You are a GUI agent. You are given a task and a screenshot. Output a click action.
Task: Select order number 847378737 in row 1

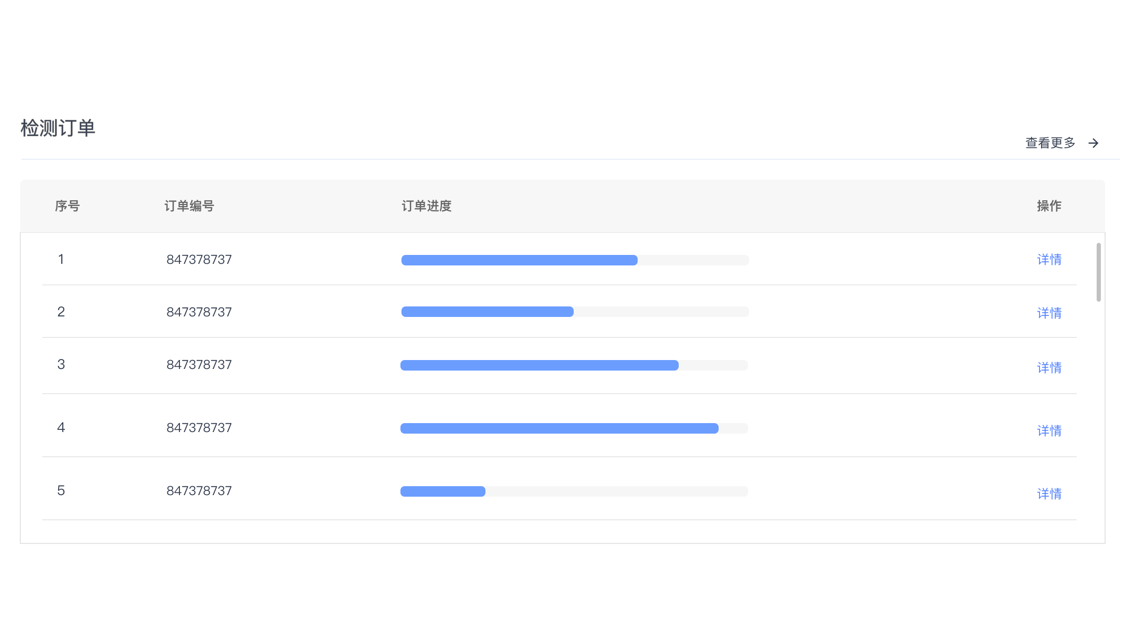[x=199, y=260]
